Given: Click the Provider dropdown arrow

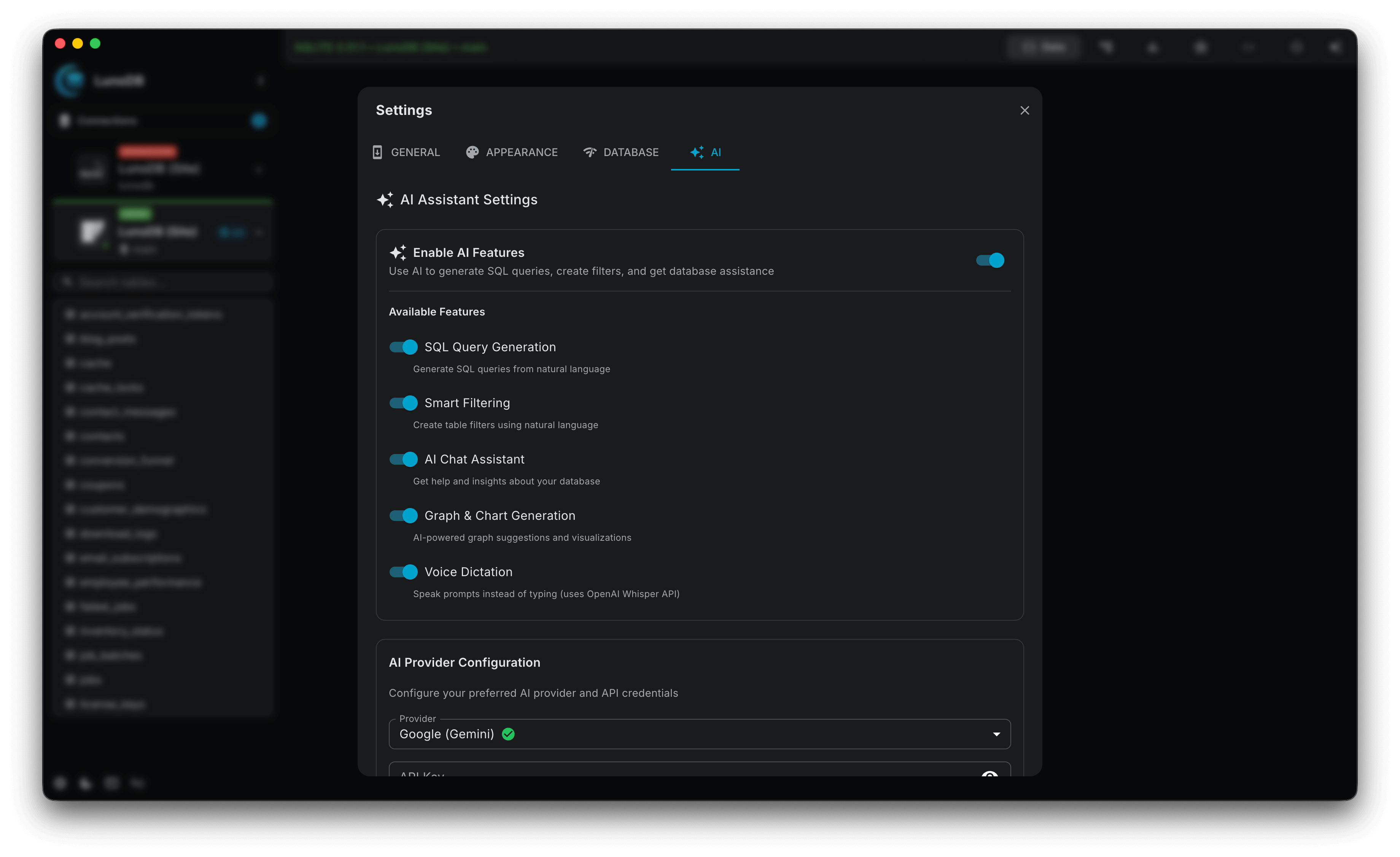Looking at the screenshot, I should point(996,734).
